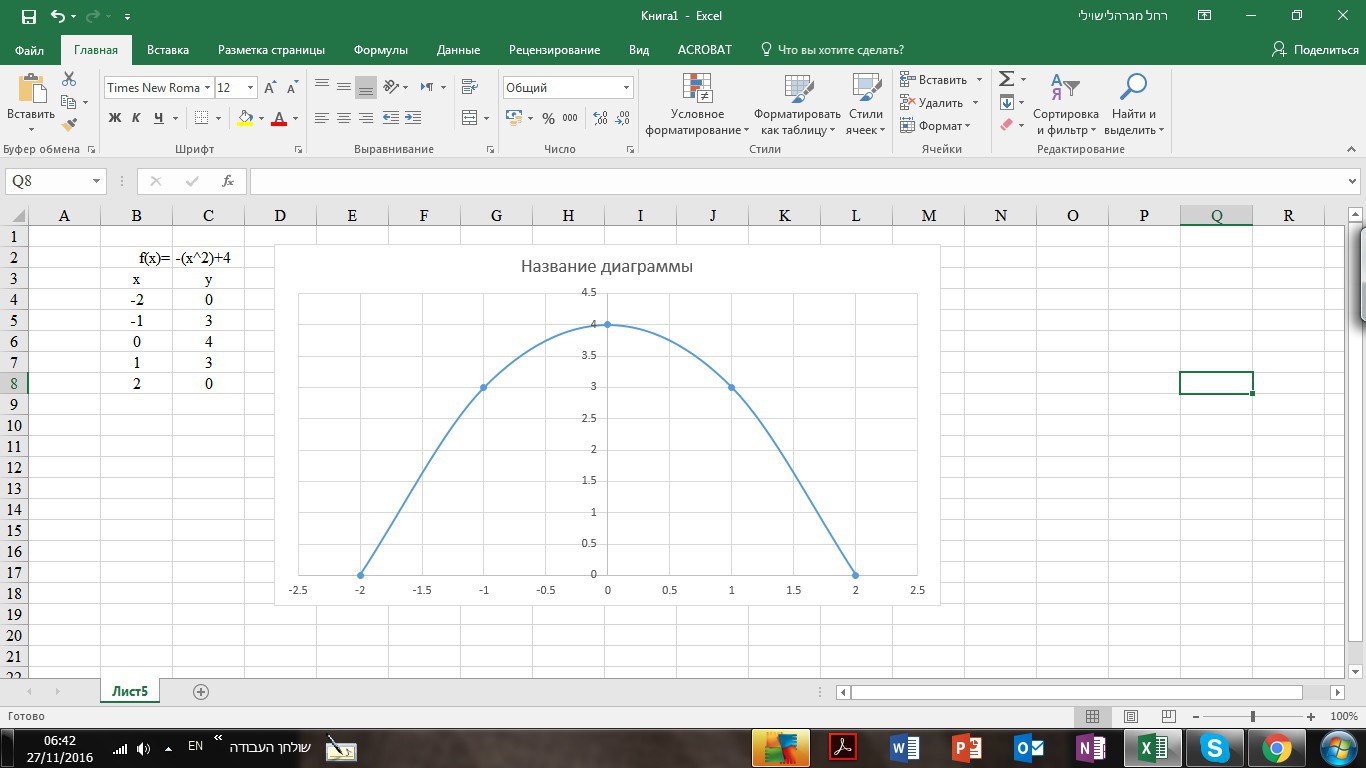Click the zoom slider handle
Viewport: 1366px width, 768px height.
(1253, 717)
